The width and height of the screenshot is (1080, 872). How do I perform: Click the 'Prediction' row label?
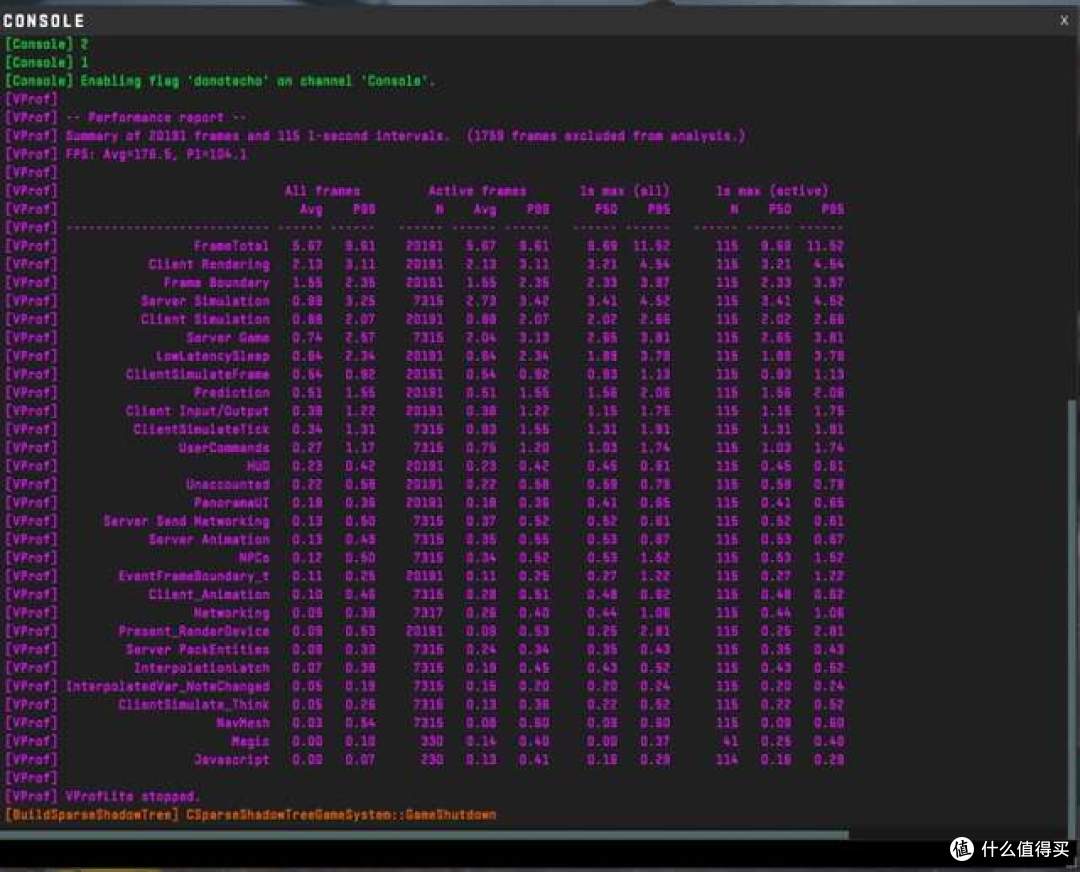tap(231, 393)
